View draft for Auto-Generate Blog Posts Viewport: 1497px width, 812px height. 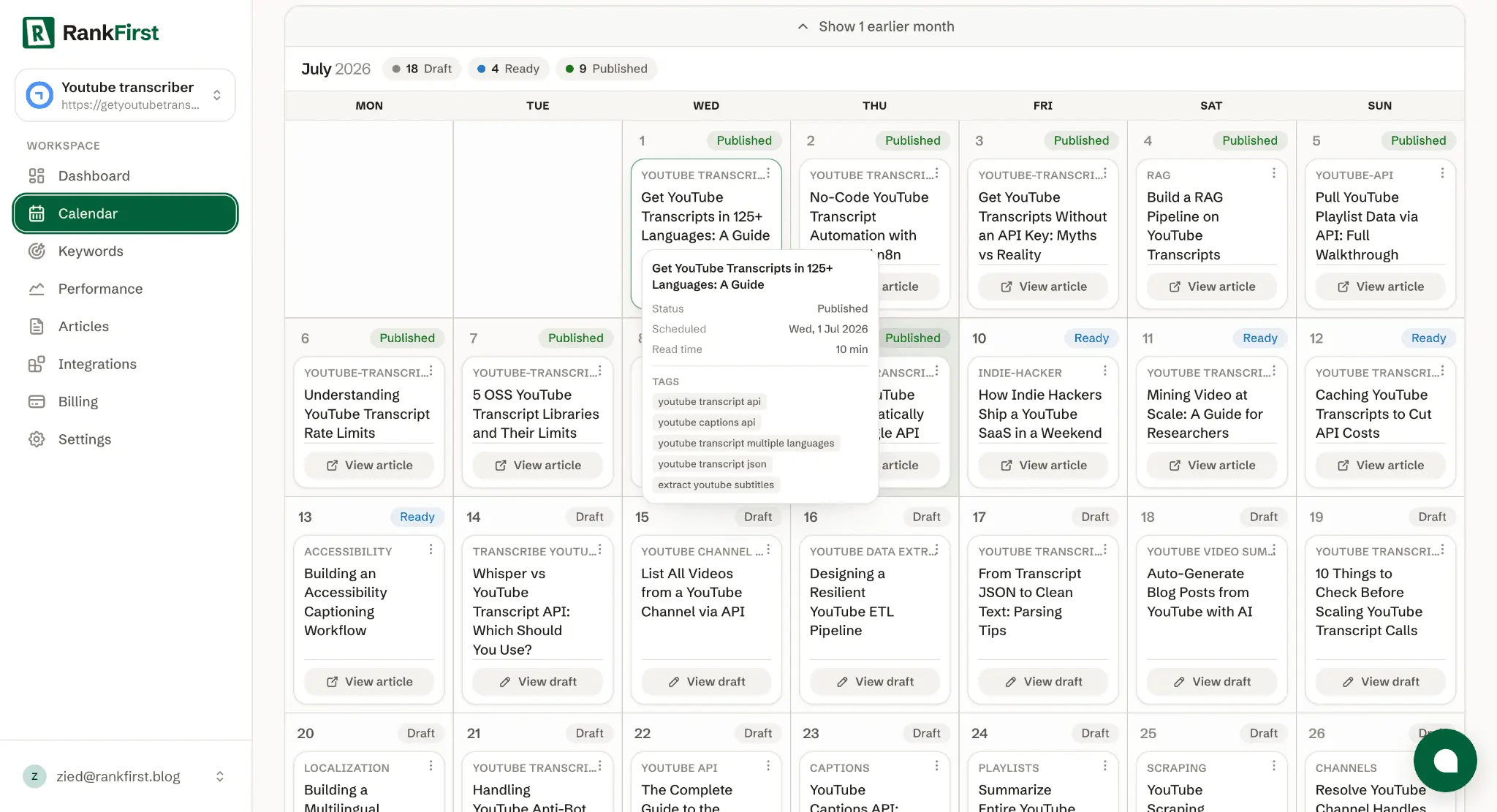tap(1211, 681)
